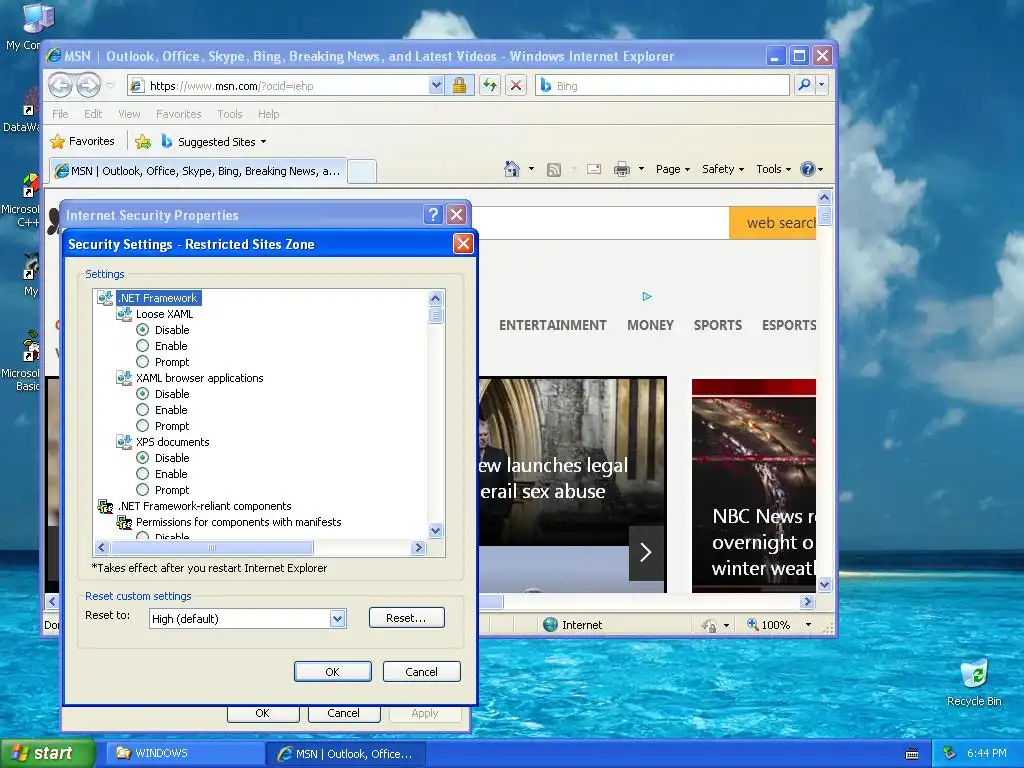
Task: Open the Favorites menu in the menu bar
Action: coord(178,114)
